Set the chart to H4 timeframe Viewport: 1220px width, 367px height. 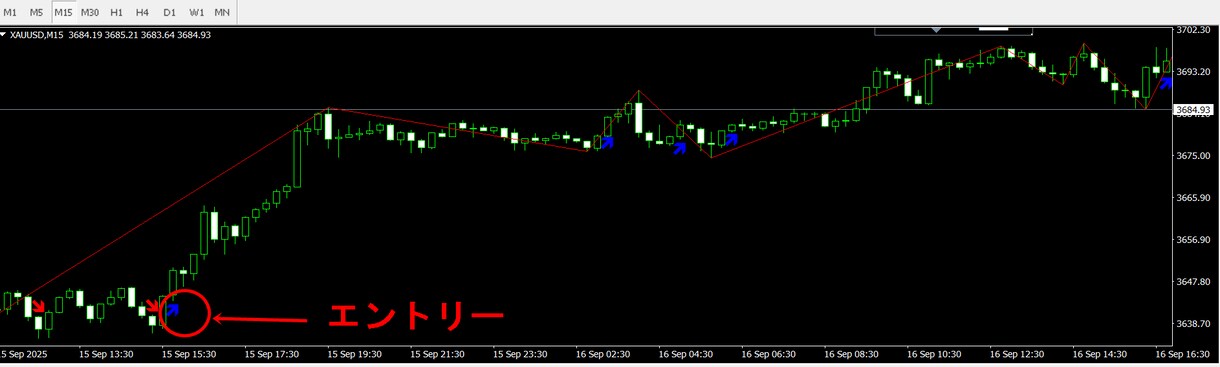pyautogui.click(x=143, y=12)
